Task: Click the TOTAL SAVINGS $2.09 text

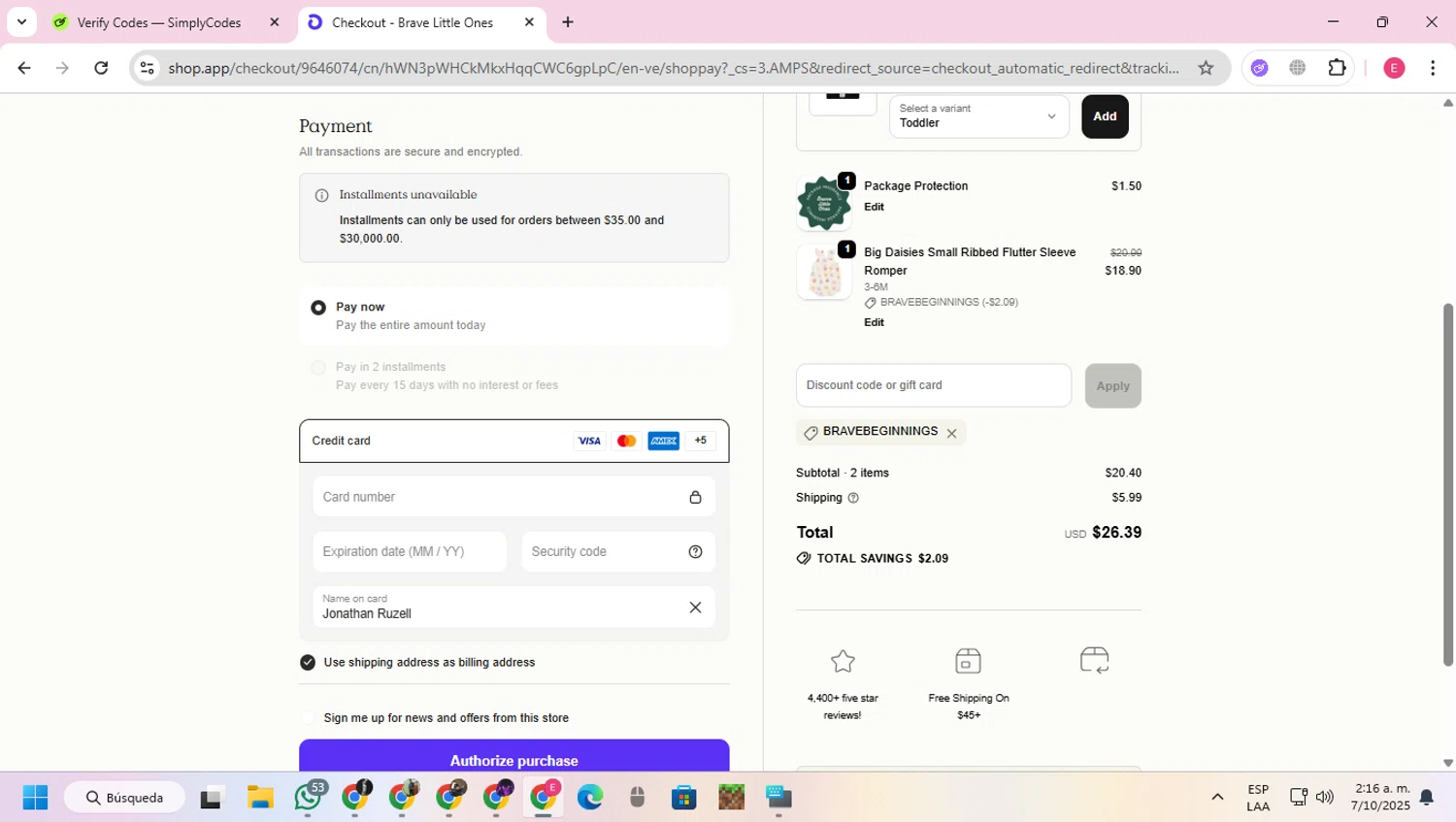Action: click(x=882, y=559)
